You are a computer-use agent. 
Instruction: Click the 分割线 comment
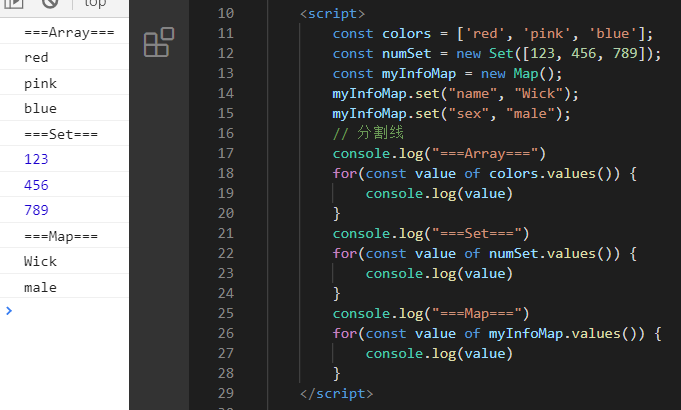click(368, 133)
